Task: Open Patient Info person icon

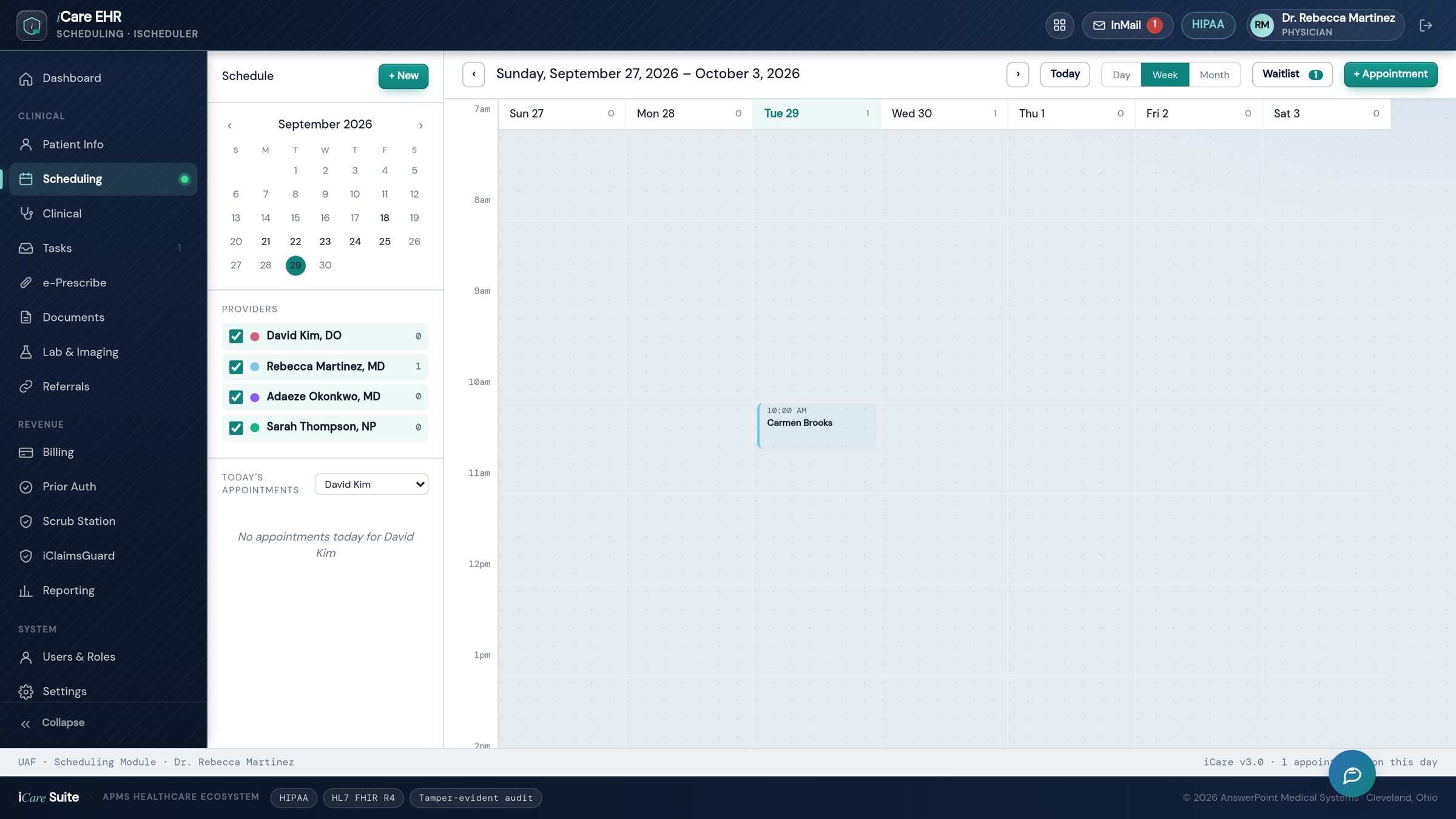Action: click(x=25, y=144)
